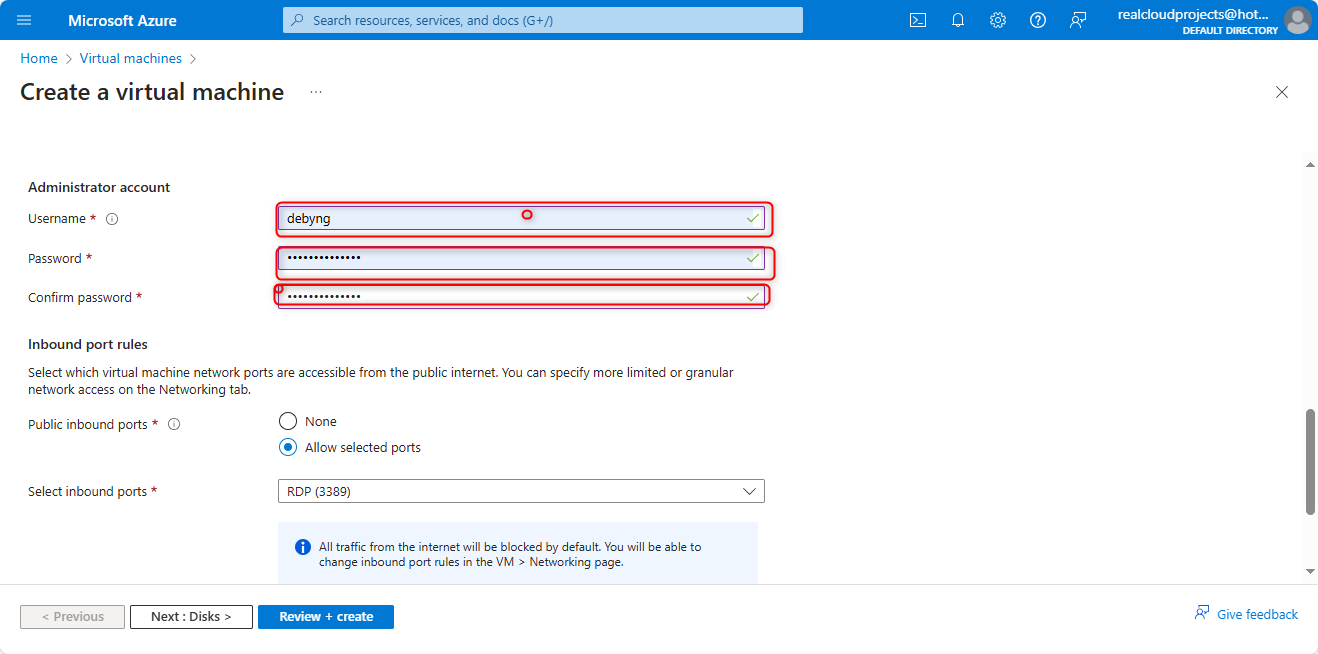Image resolution: width=1318 pixels, height=654 pixels.
Task: Select Allow selected ports radio option
Action: tap(288, 447)
